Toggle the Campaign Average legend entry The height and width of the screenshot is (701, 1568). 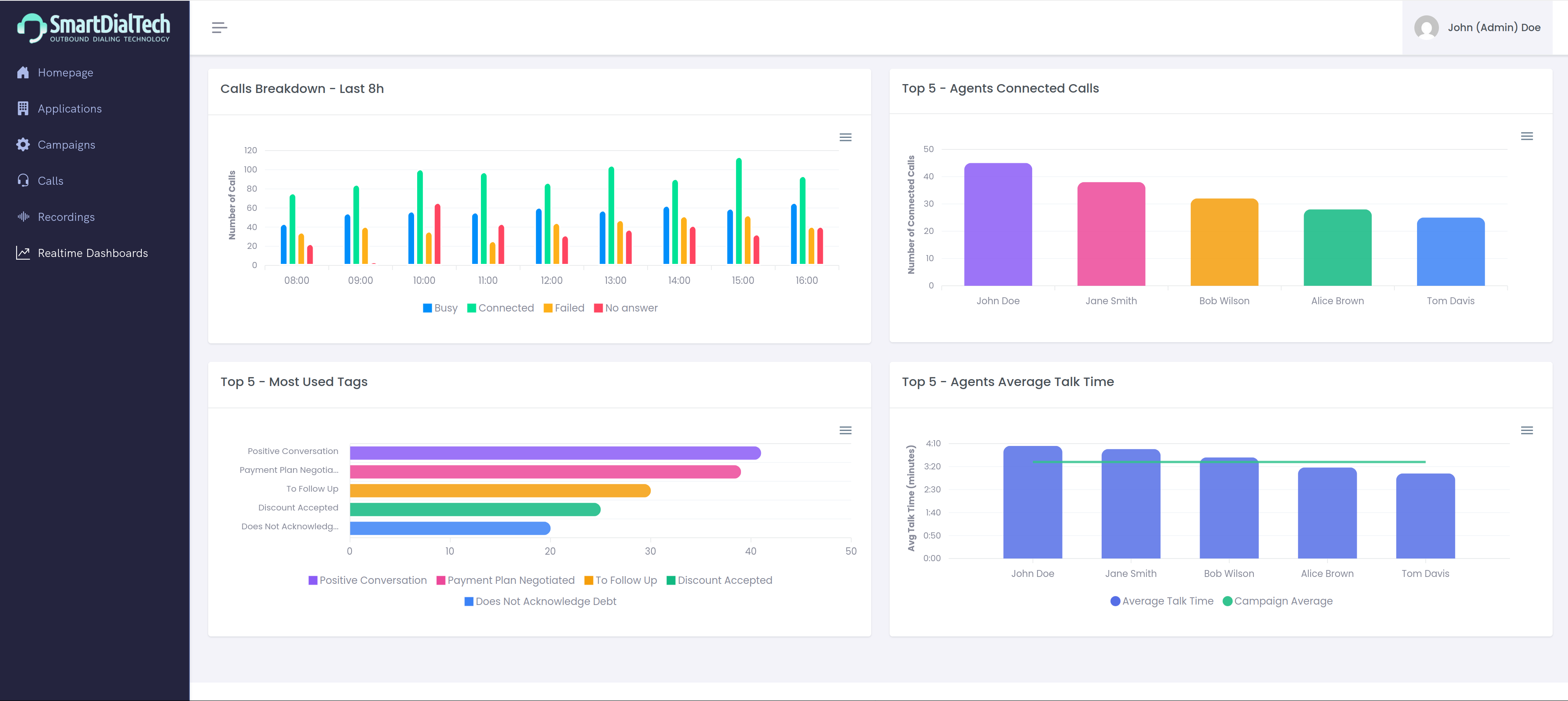pos(1278,601)
